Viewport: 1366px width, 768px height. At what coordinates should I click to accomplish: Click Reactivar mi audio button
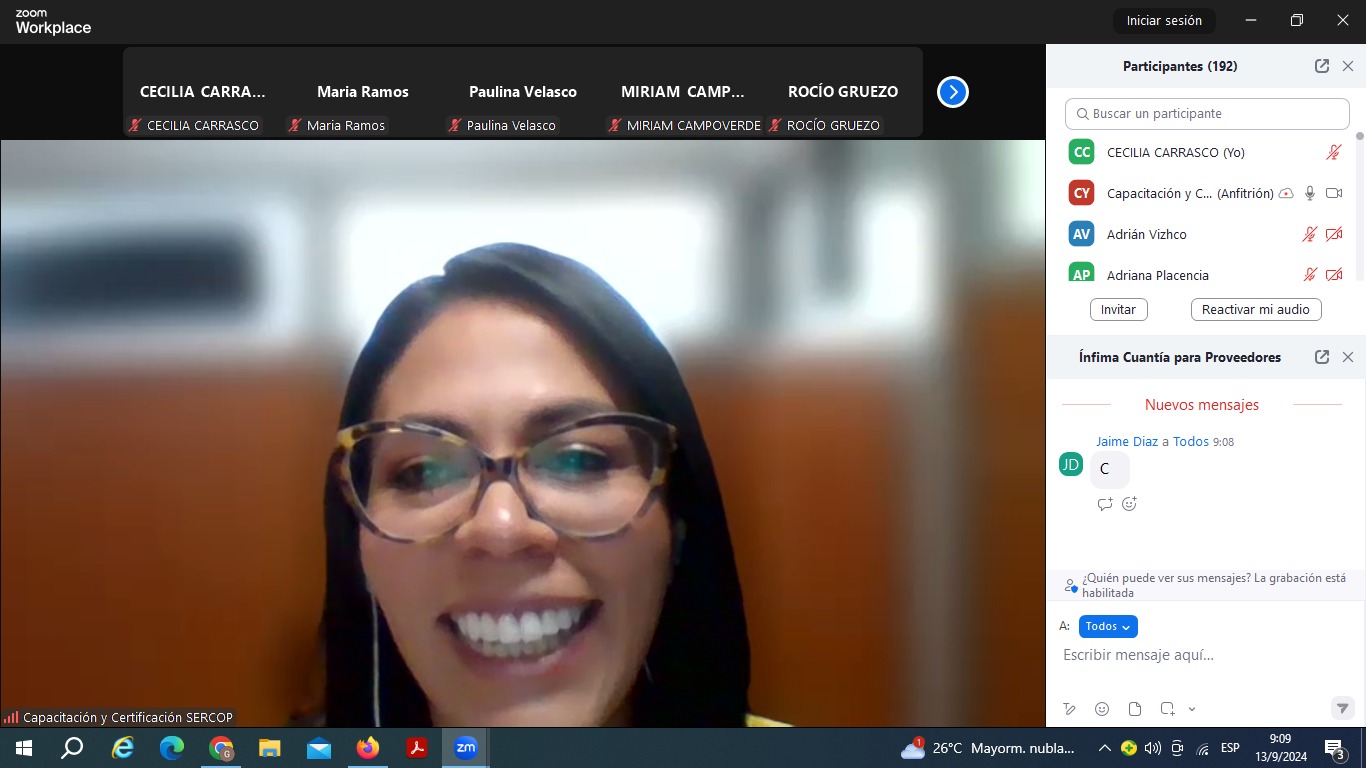pyautogui.click(x=1255, y=309)
